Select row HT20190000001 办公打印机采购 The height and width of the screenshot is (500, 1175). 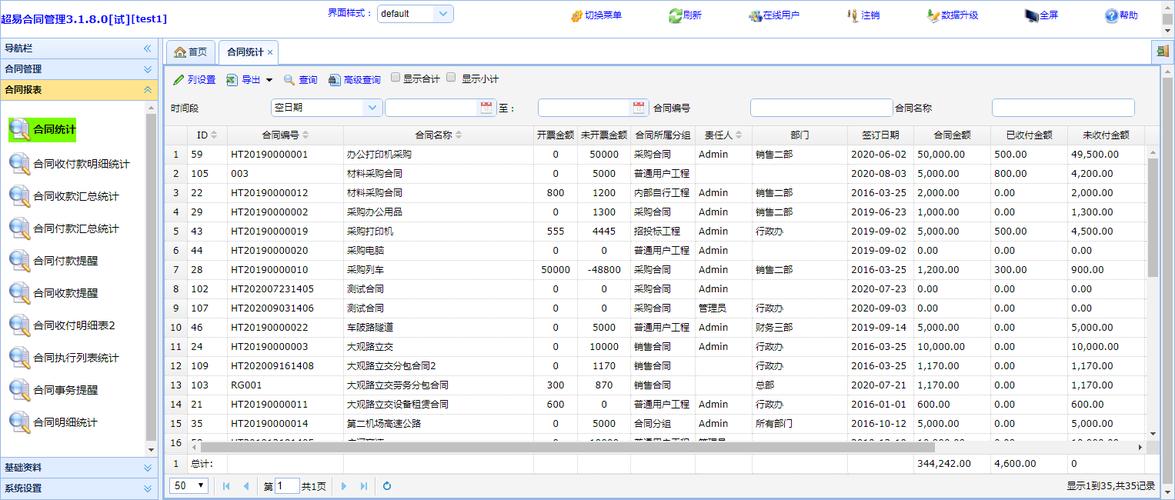pos(655,154)
